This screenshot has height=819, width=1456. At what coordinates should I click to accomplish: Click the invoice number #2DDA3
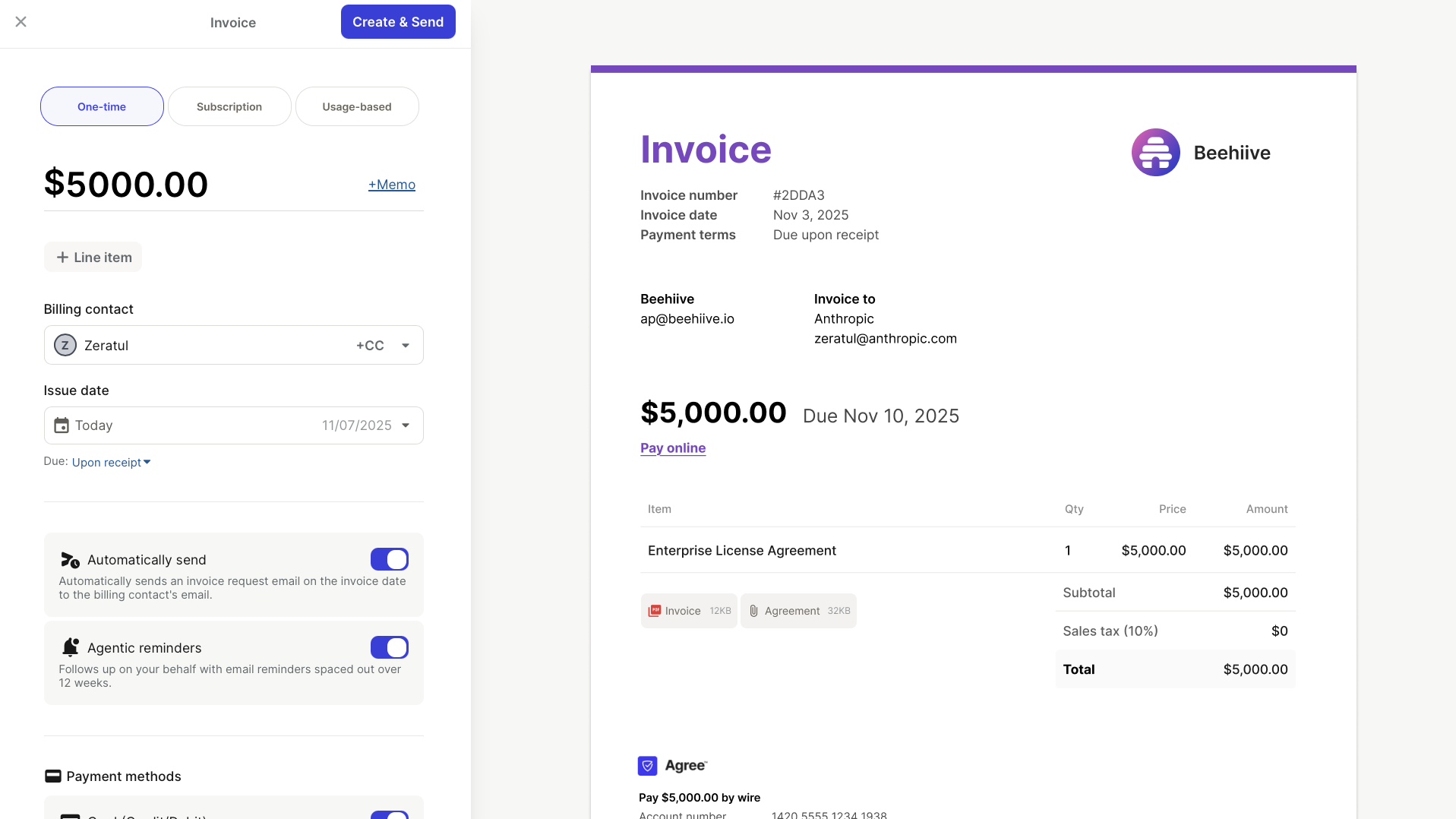[x=799, y=195]
